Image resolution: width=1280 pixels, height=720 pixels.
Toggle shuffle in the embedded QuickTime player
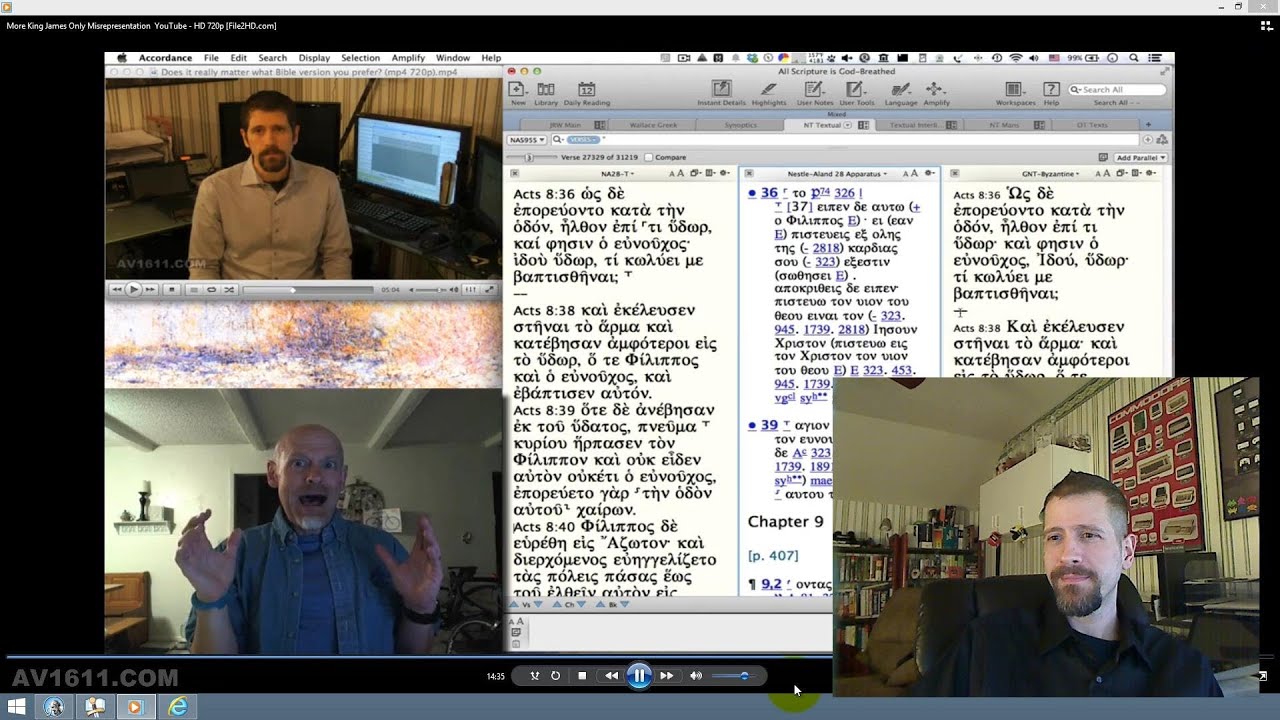click(x=229, y=289)
